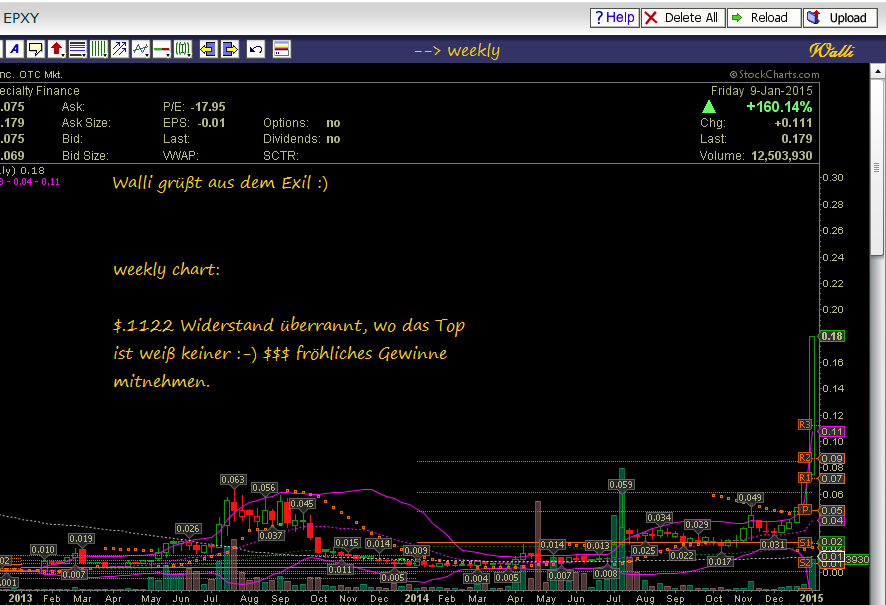Select the 'weekly chart:' annotation text
This screenshot has width=886, height=605.
[x=167, y=269]
